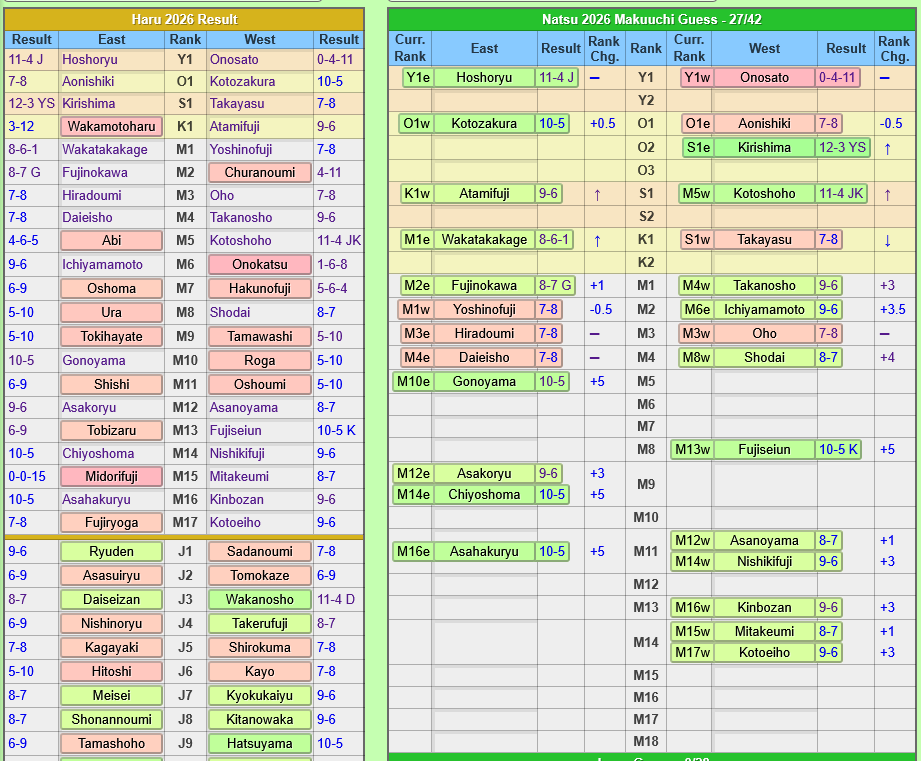This screenshot has width=921, height=761.
Task: Select Ryuden button at J1 East
Action: point(112,551)
